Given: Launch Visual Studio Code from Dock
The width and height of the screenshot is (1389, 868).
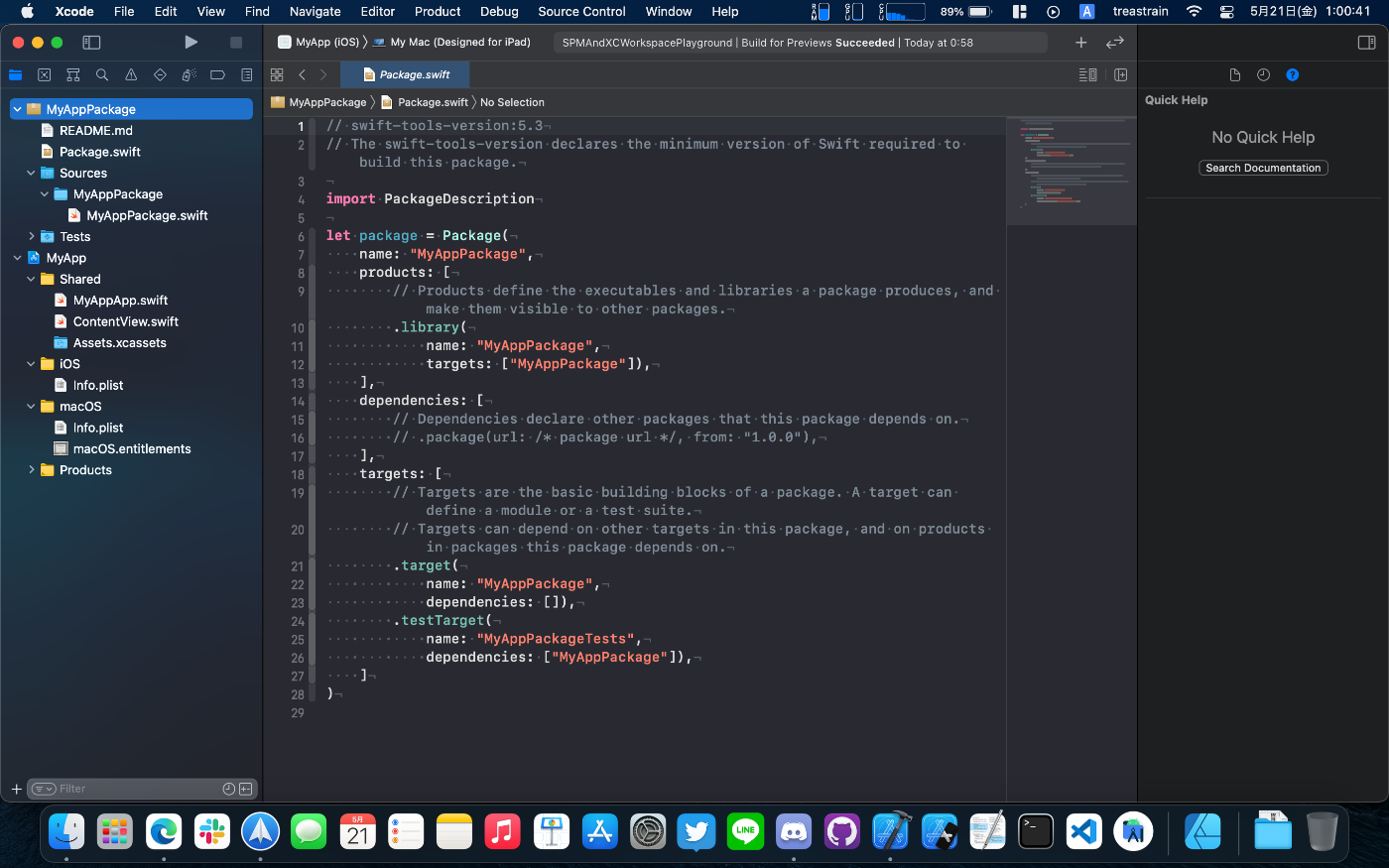Looking at the screenshot, I should pos(1084,831).
